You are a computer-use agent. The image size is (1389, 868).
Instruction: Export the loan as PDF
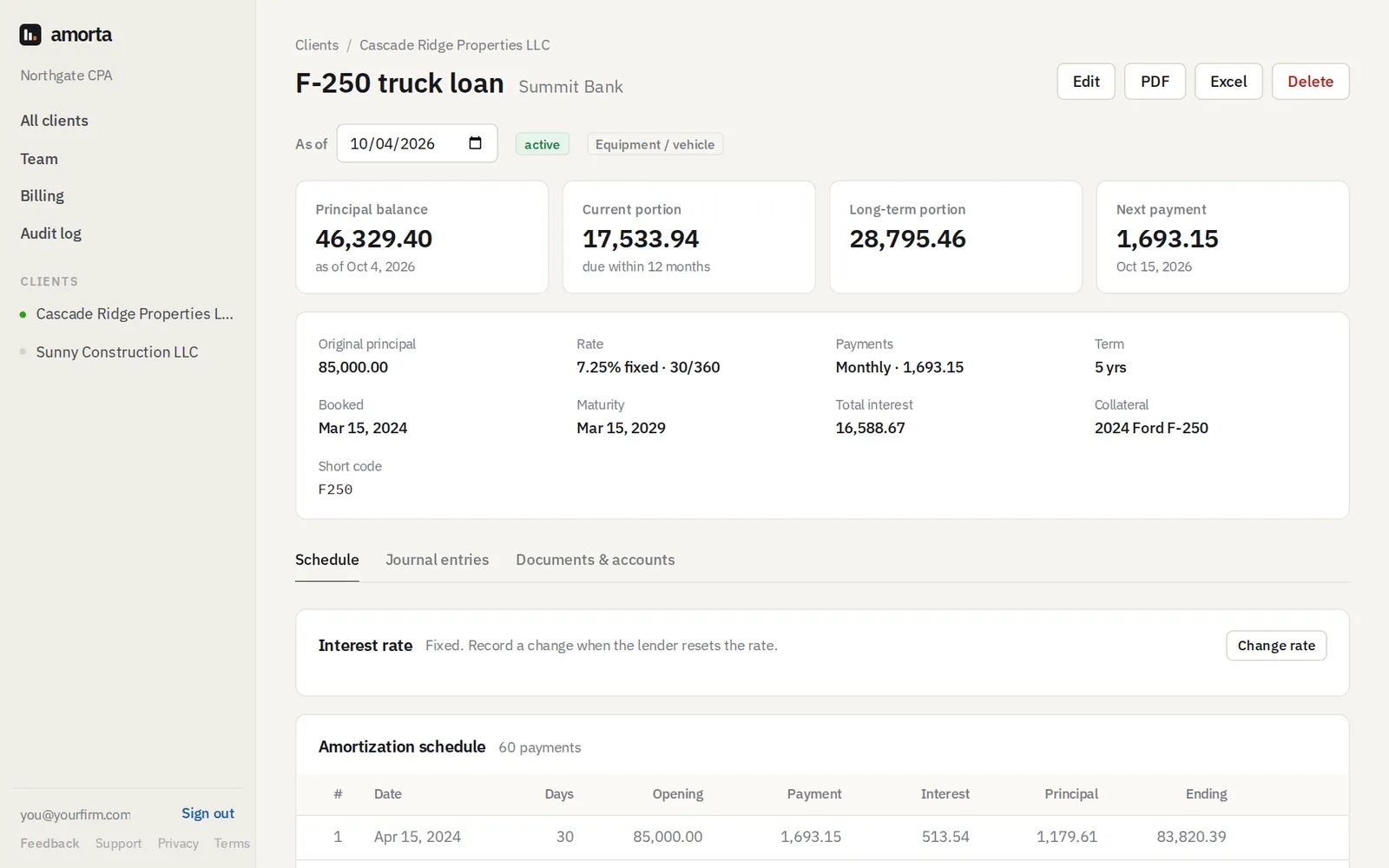[x=1155, y=82]
